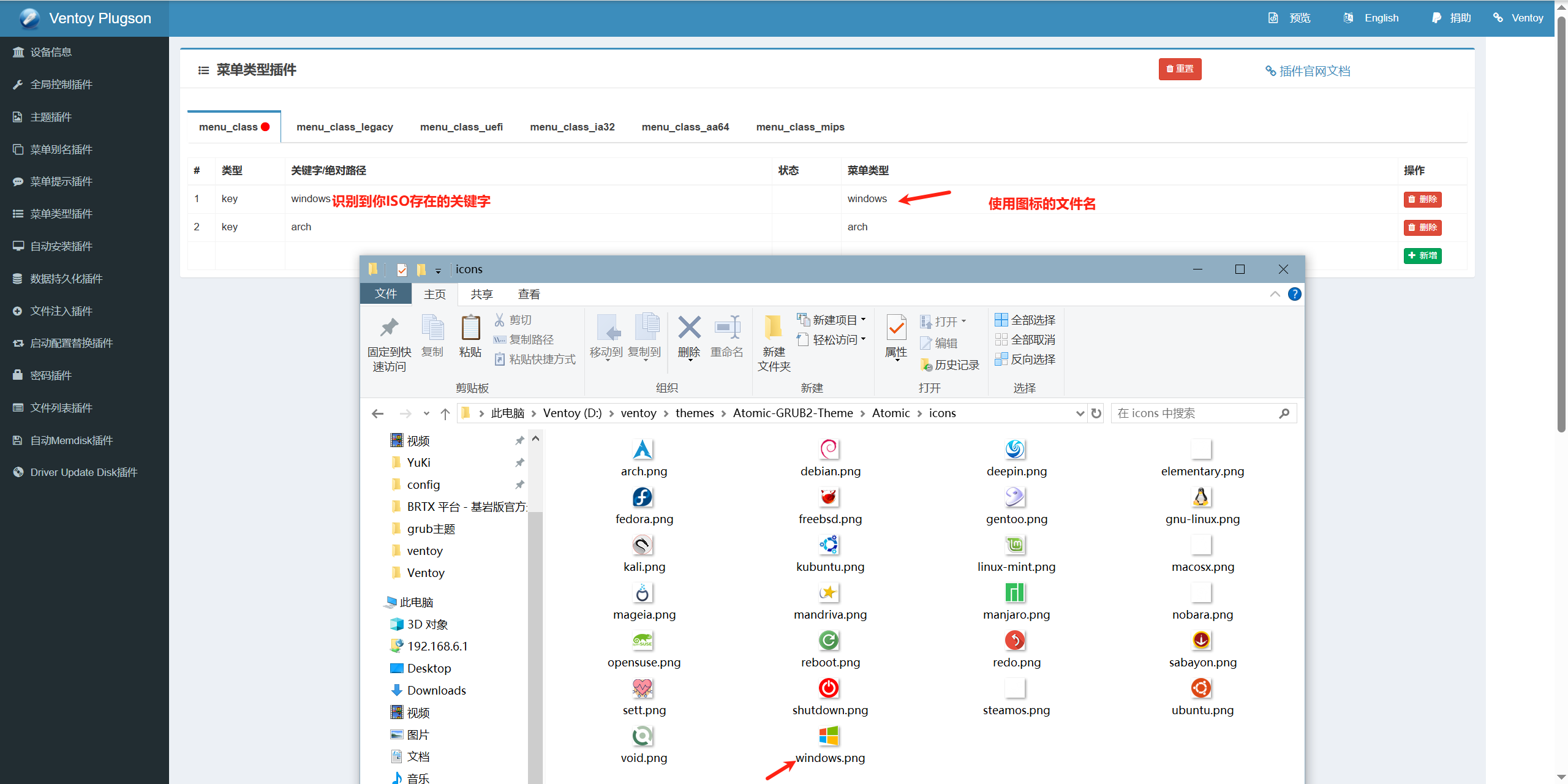This screenshot has width=1568, height=784.
Task: Open the Share ribbon tab in Explorer
Action: [x=481, y=295]
